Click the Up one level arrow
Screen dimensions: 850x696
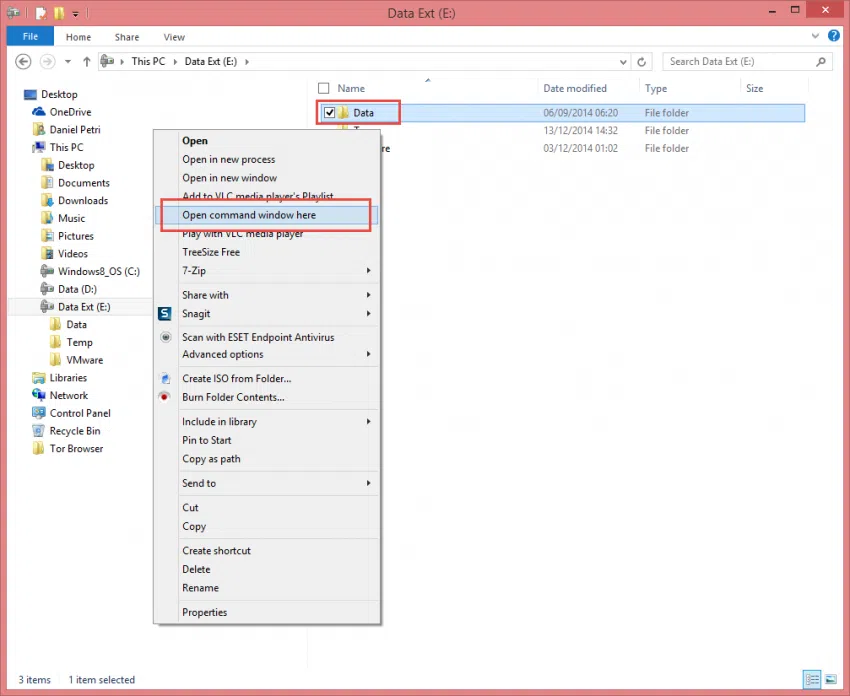tap(87, 61)
